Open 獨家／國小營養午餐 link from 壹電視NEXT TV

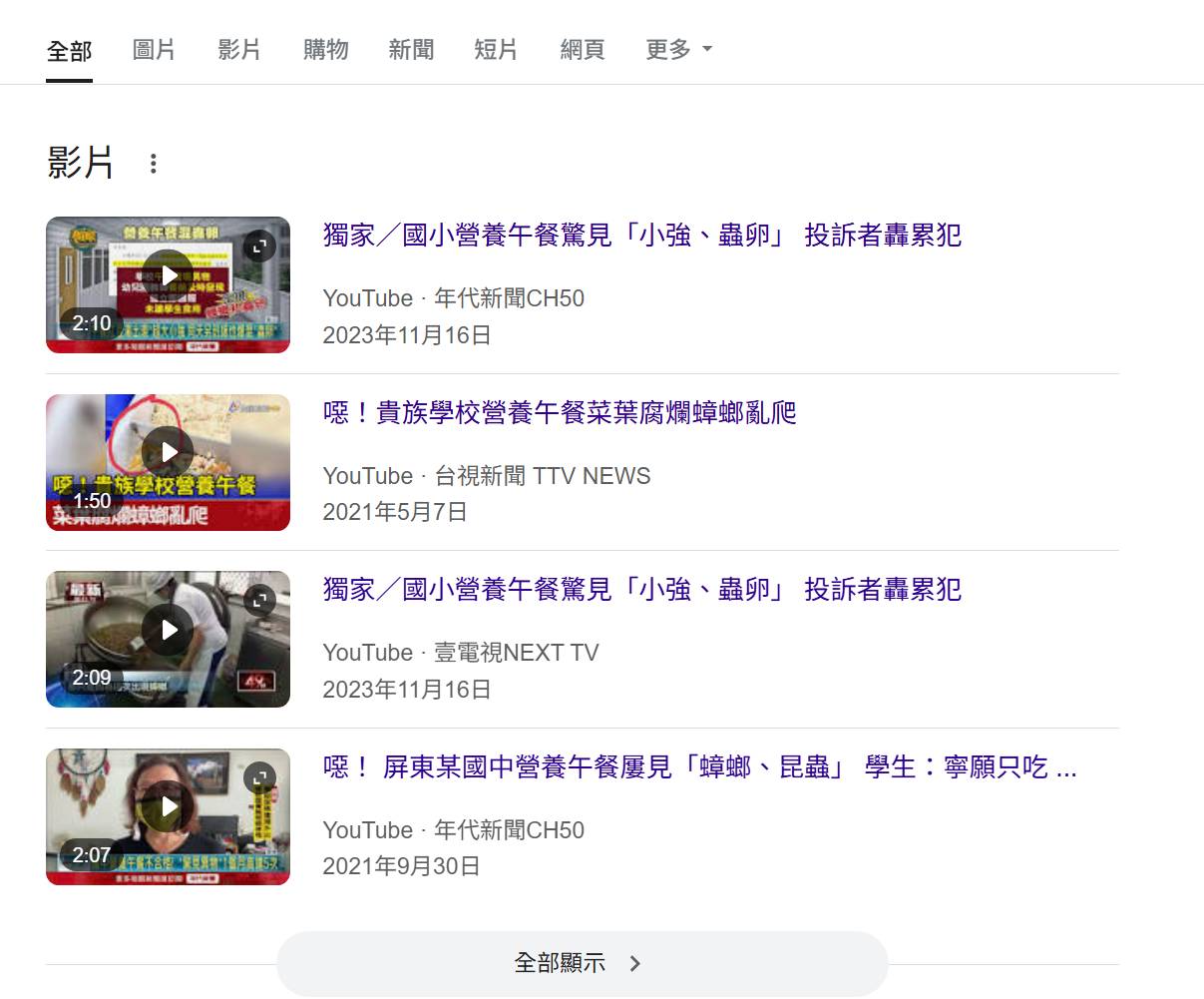coord(642,590)
